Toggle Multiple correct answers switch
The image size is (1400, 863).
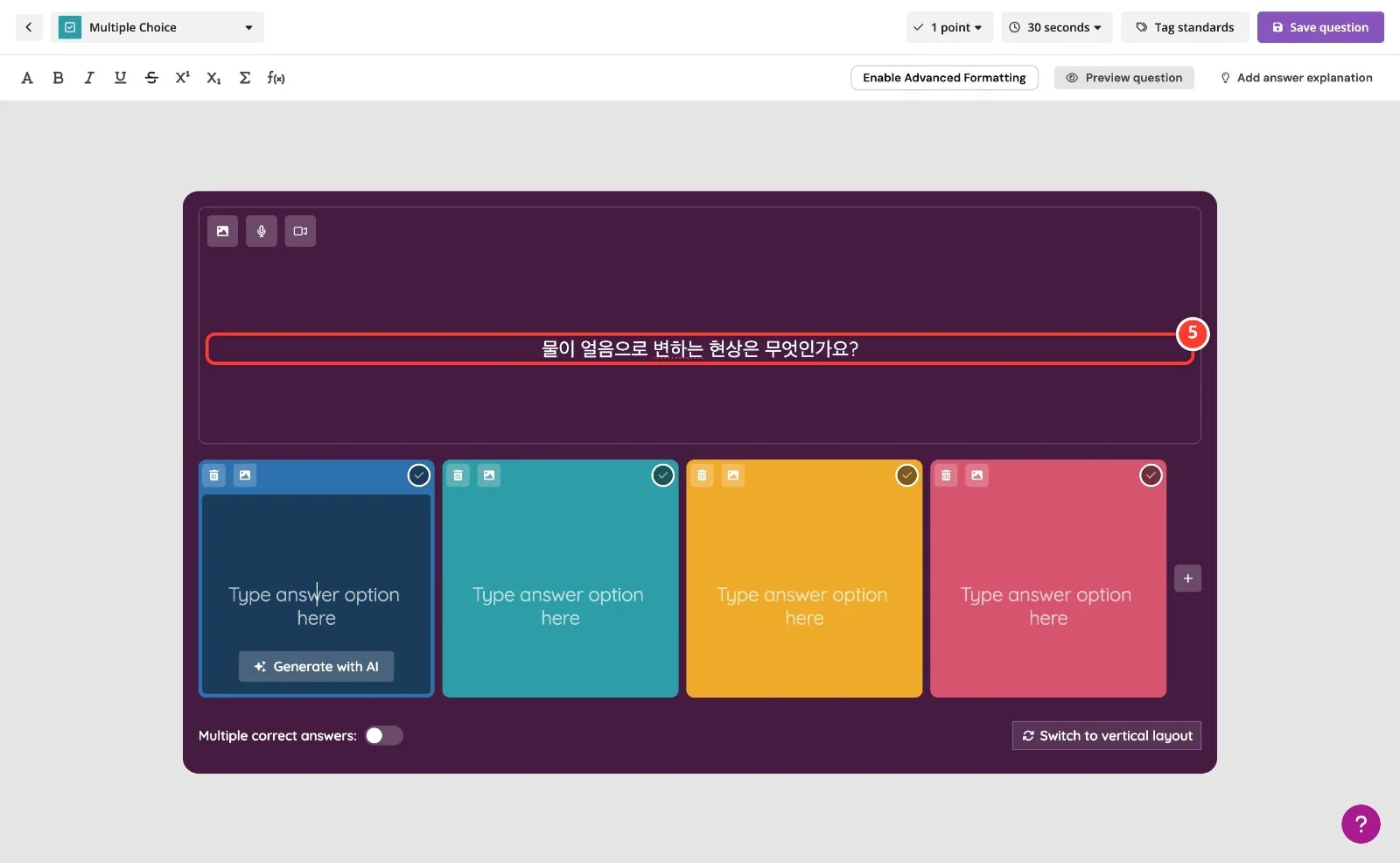[384, 735]
